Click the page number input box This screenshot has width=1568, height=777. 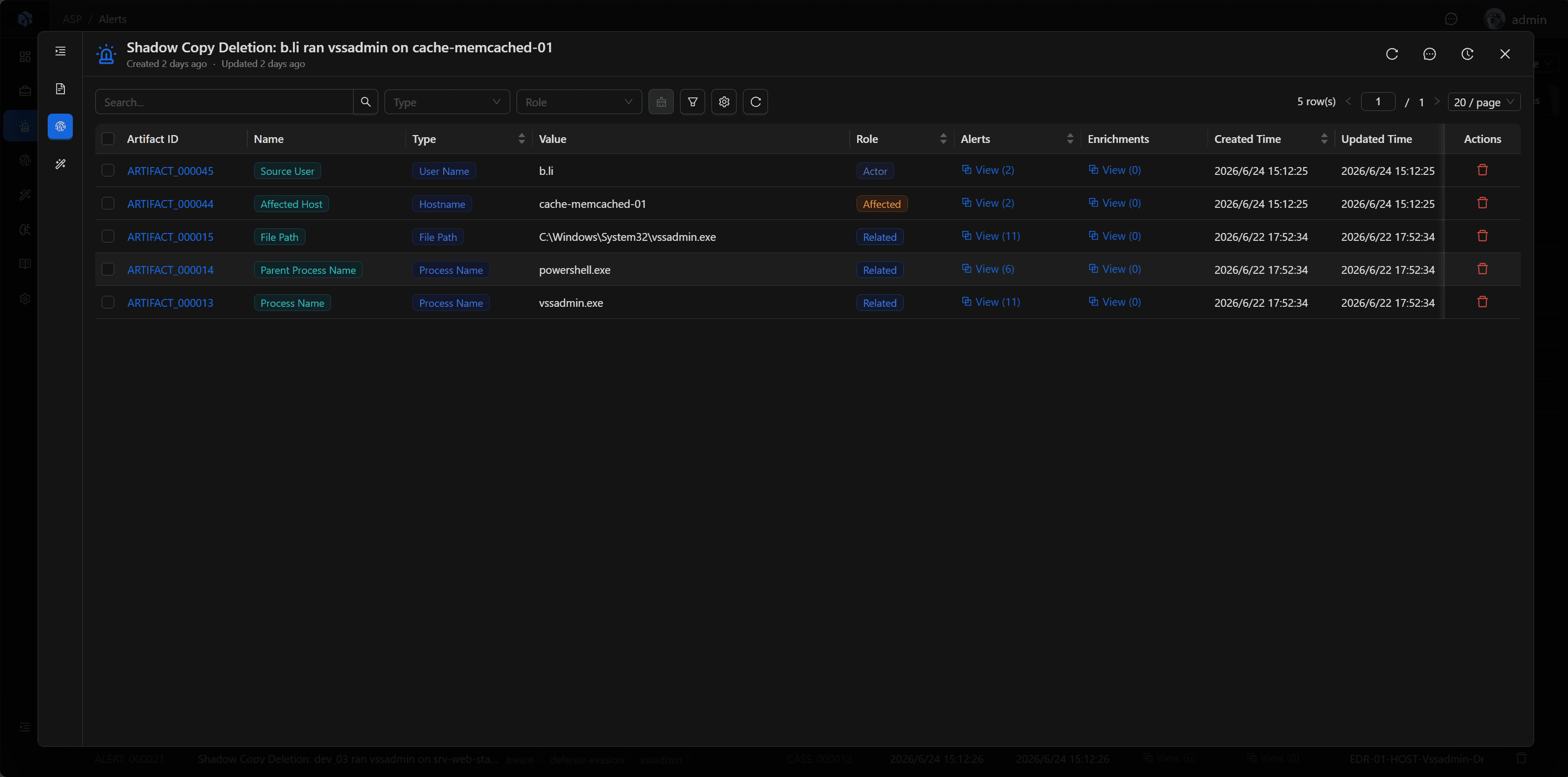pyautogui.click(x=1377, y=102)
